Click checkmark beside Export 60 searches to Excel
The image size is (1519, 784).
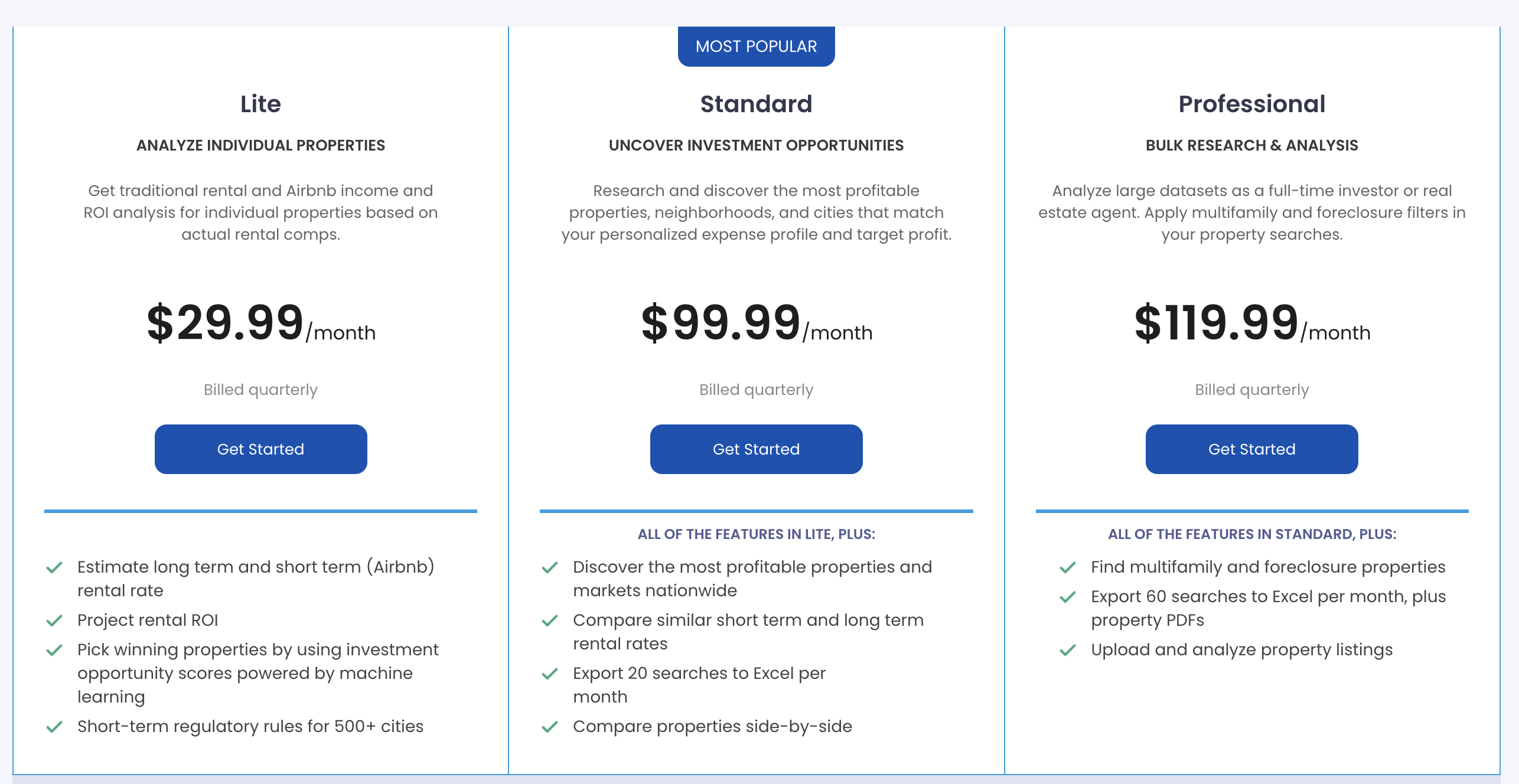(1068, 597)
